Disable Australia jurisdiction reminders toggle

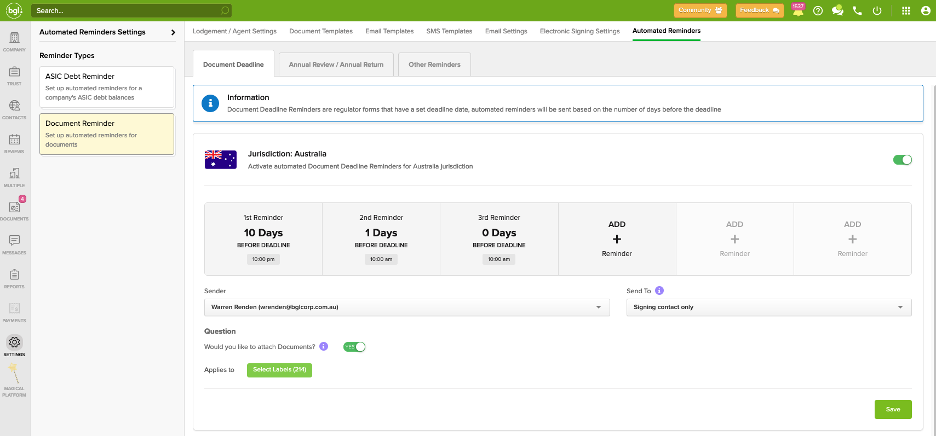[x=902, y=160]
